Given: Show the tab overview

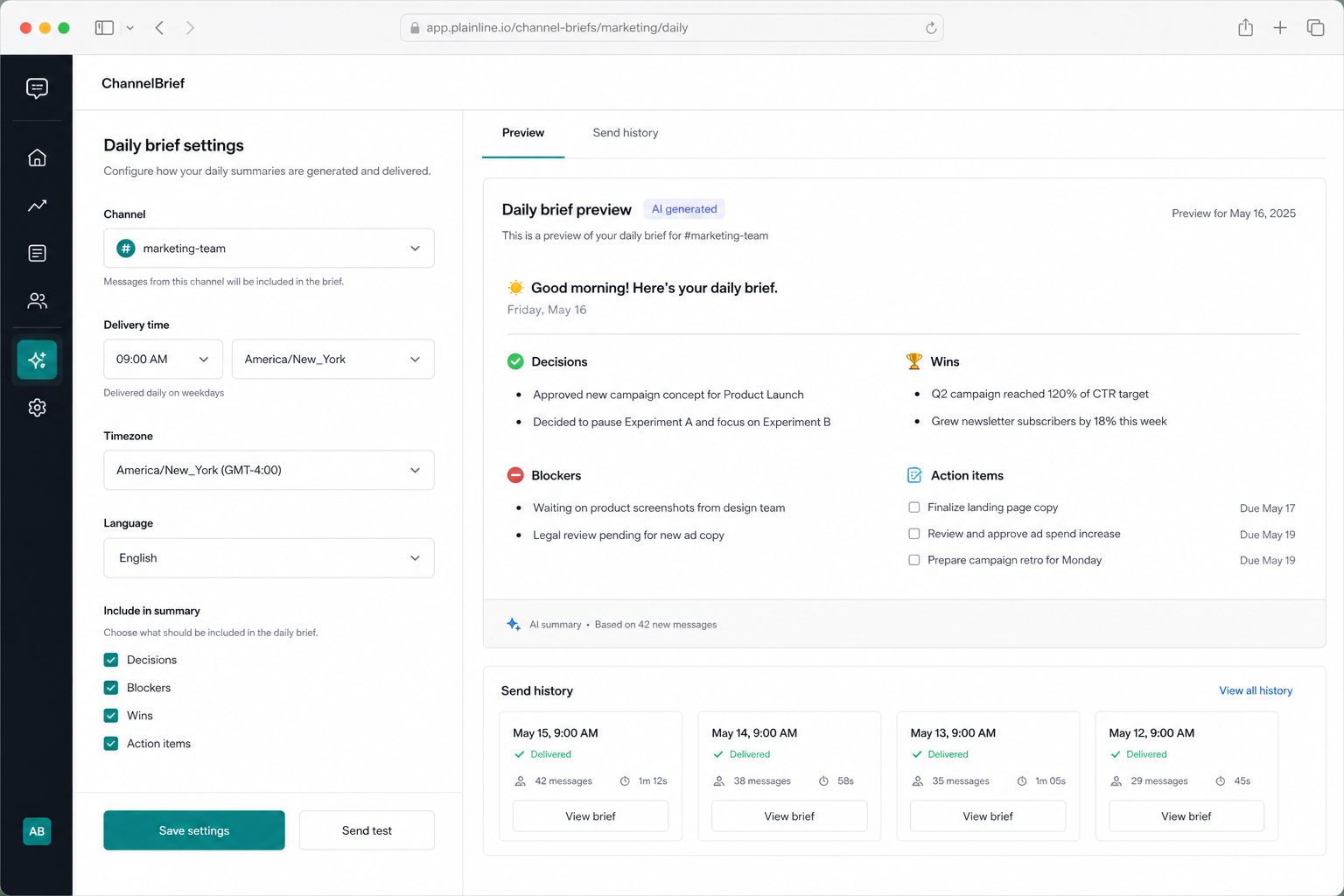Looking at the screenshot, I should point(1315,28).
